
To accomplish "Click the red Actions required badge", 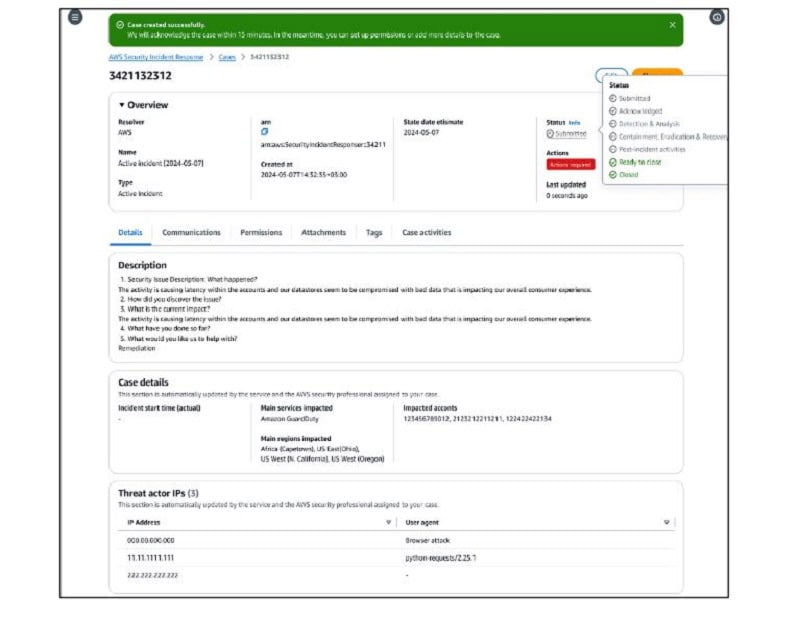I will coord(570,165).
